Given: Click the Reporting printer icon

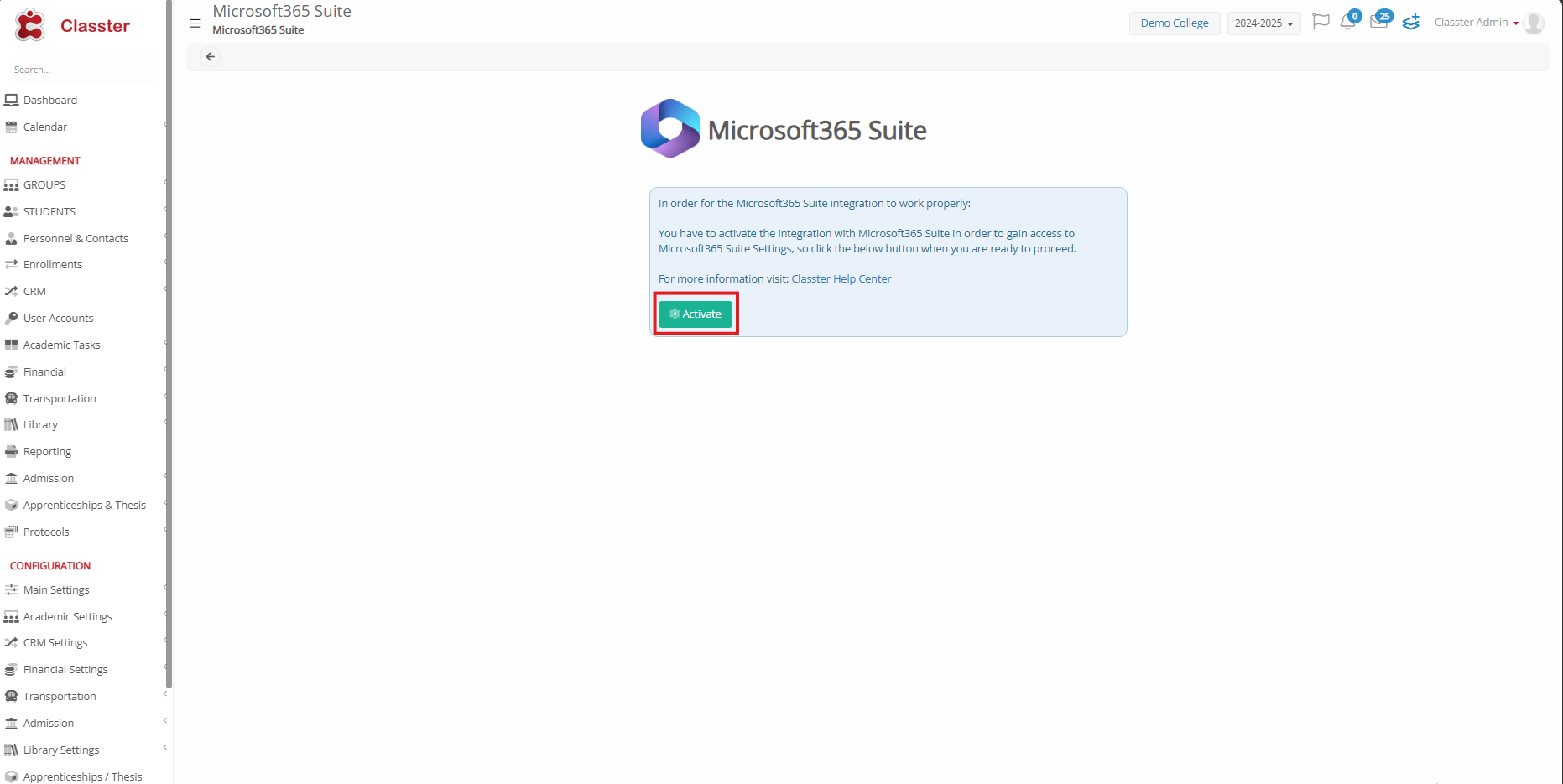Looking at the screenshot, I should coord(11,452).
